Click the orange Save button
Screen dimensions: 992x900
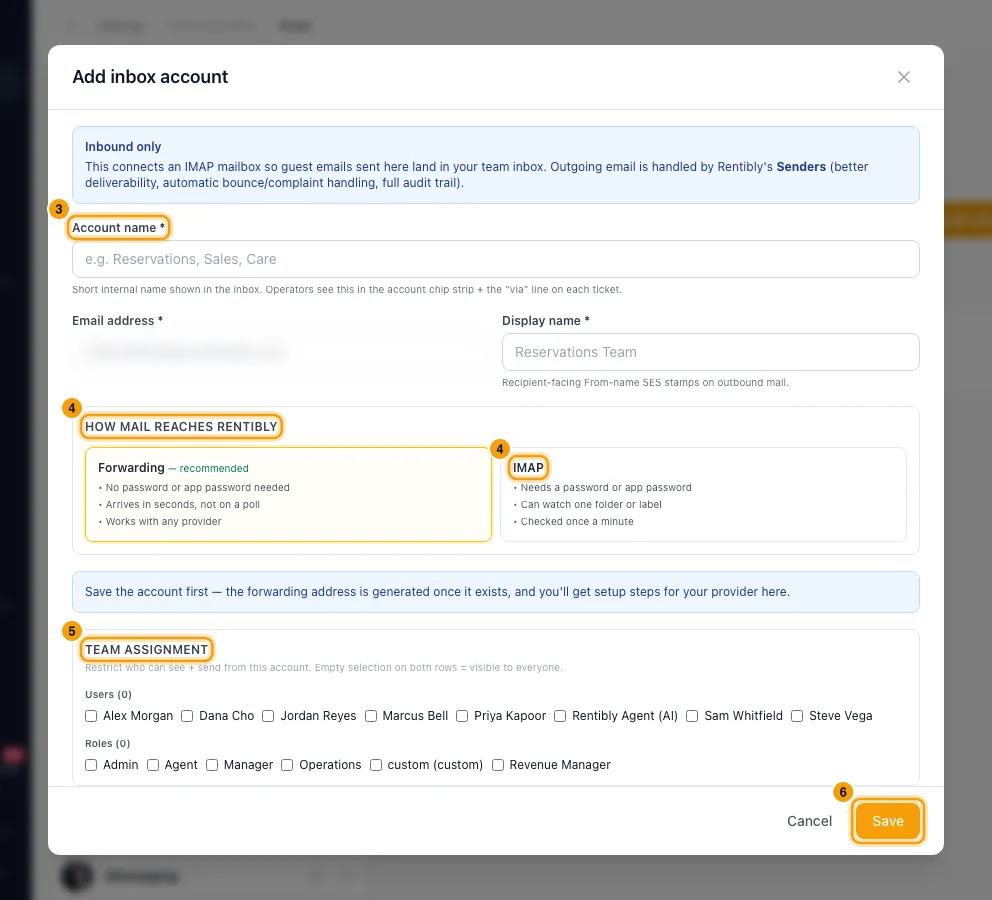[888, 821]
